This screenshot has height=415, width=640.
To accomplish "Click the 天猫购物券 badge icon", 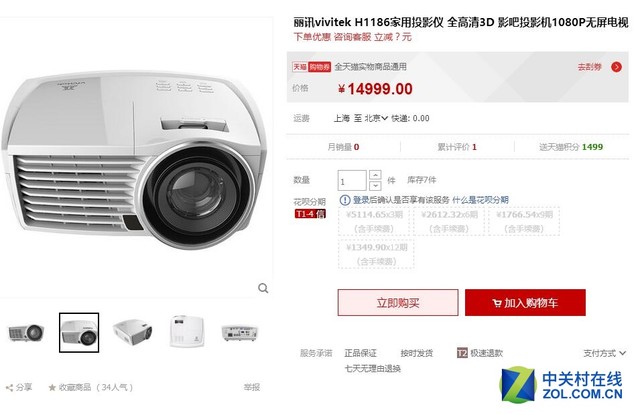I will 311,67.
